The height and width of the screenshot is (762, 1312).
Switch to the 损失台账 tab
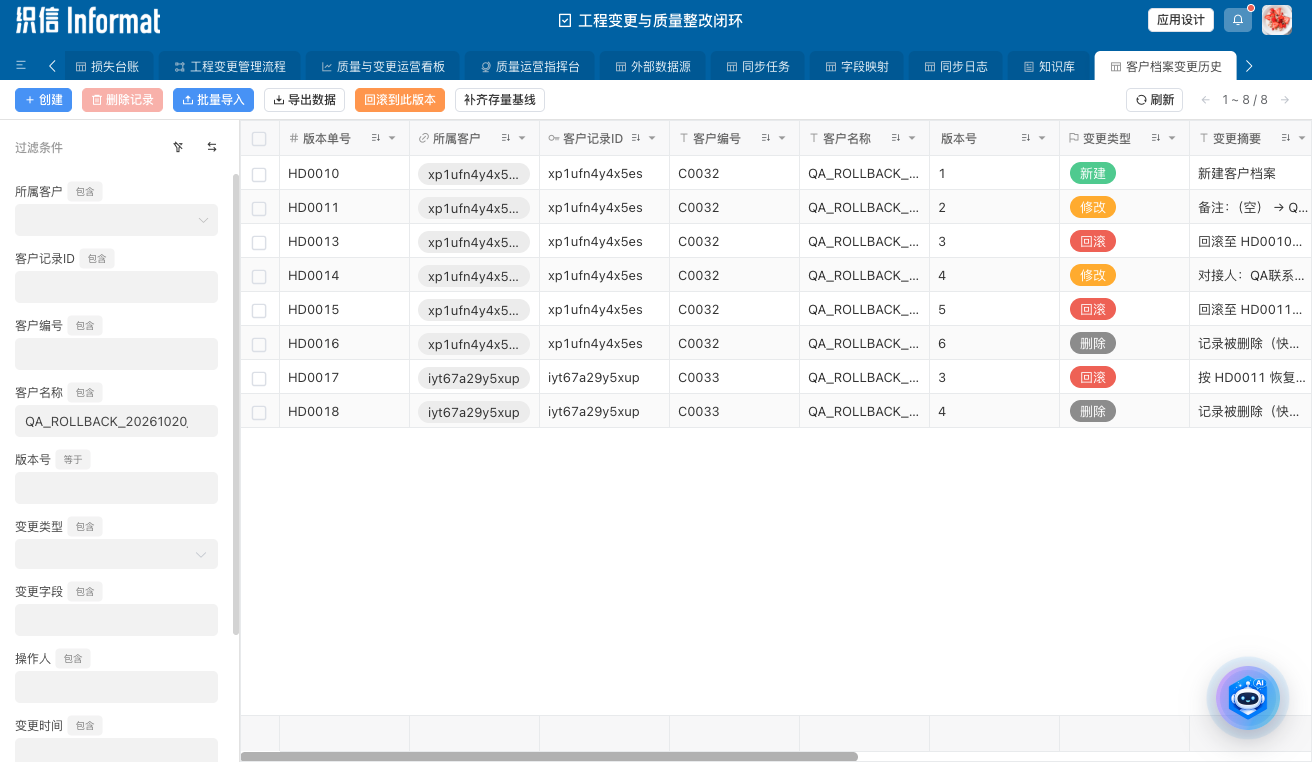pos(107,66)
